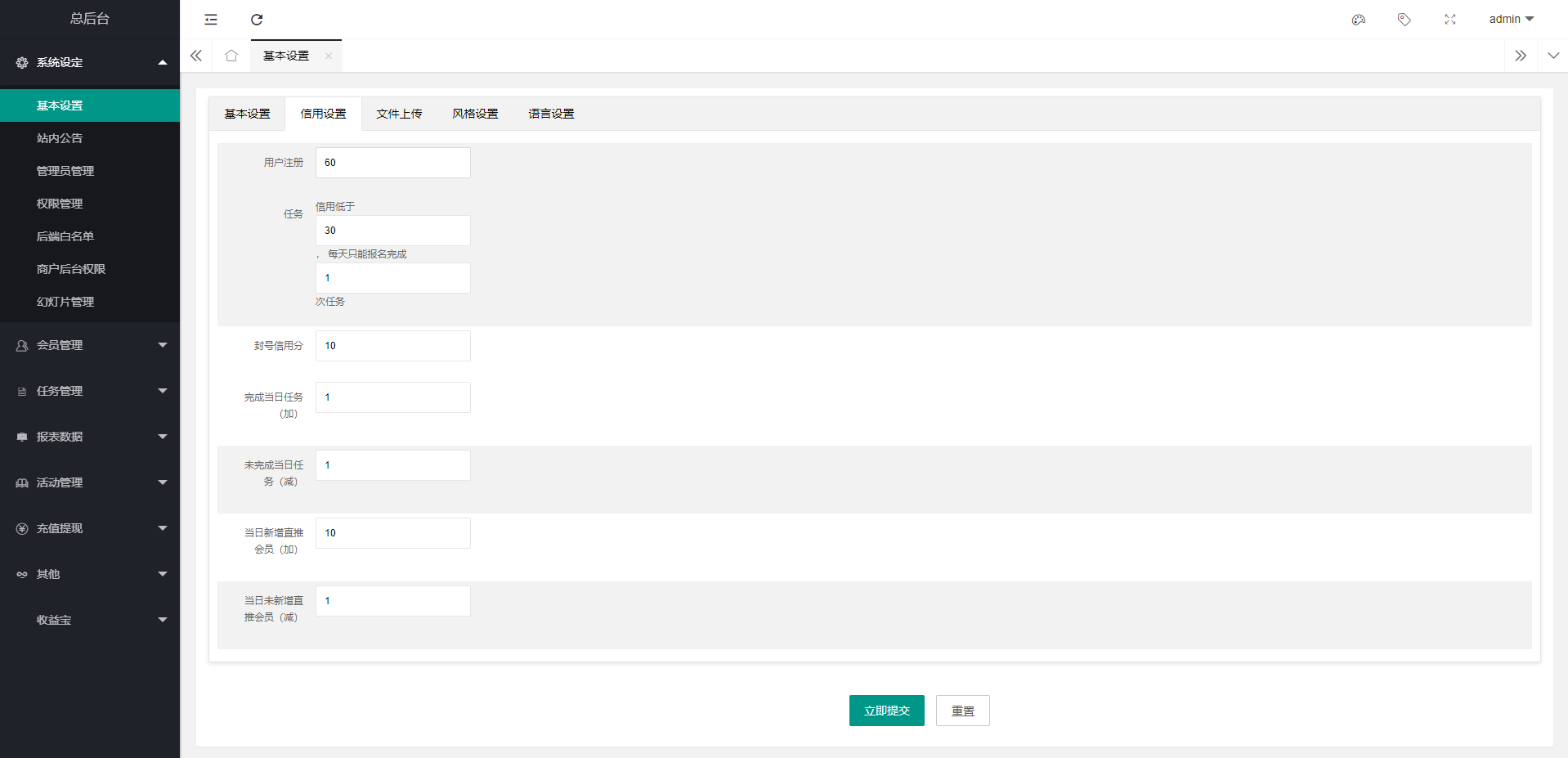Open 管理员管理 in the sidebar
Viewport: 1568px width, 758px height.
(90, 171)
